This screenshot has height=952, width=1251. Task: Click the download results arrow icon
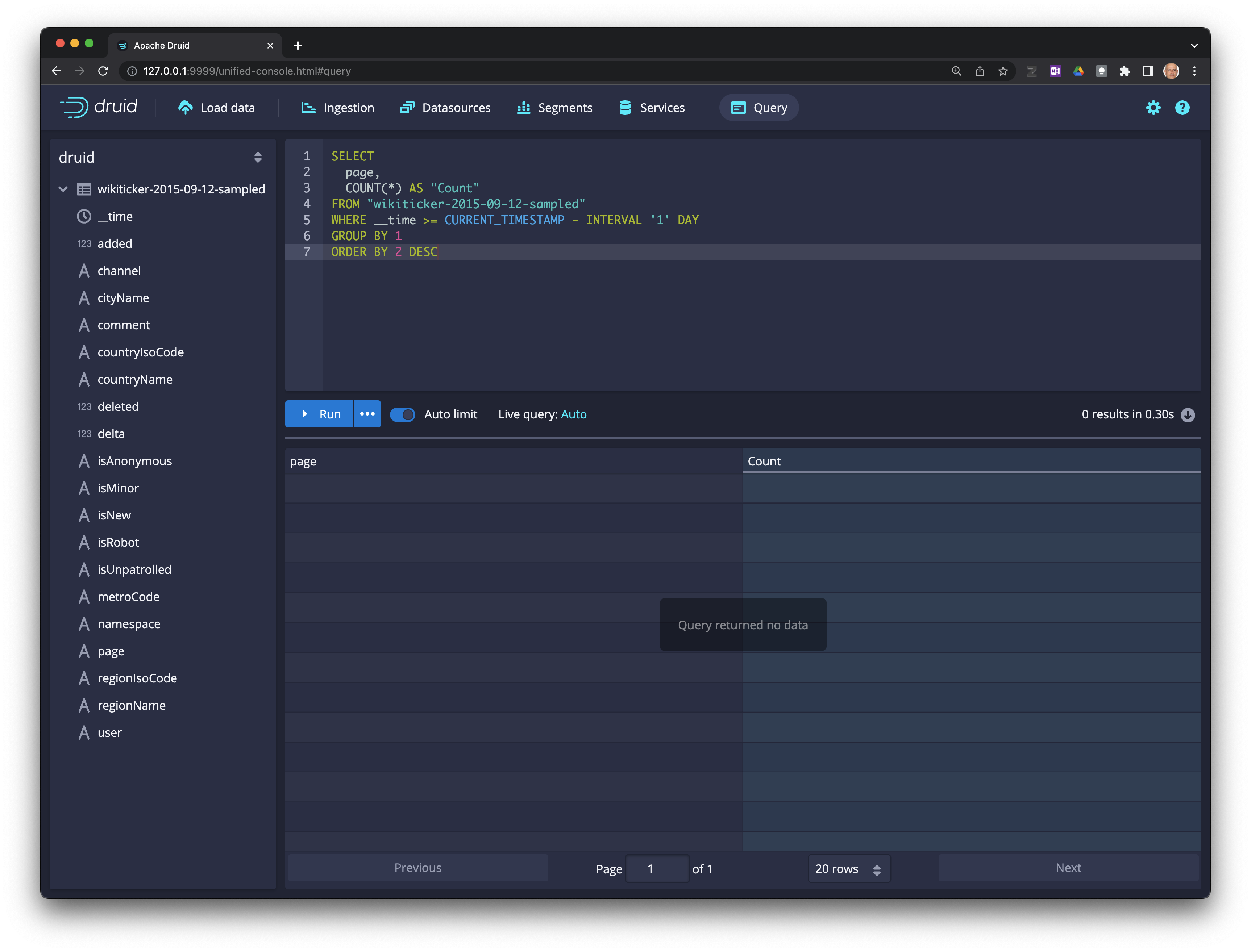click(1188, 415)
